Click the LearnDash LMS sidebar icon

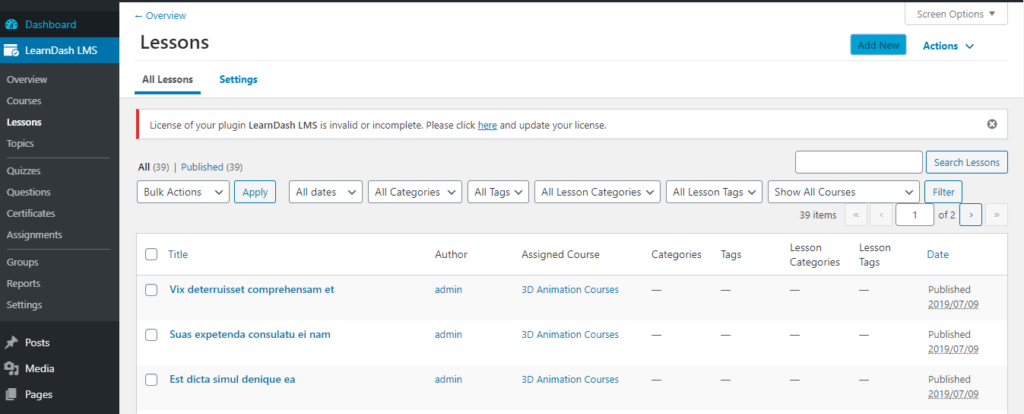point(11,50)
